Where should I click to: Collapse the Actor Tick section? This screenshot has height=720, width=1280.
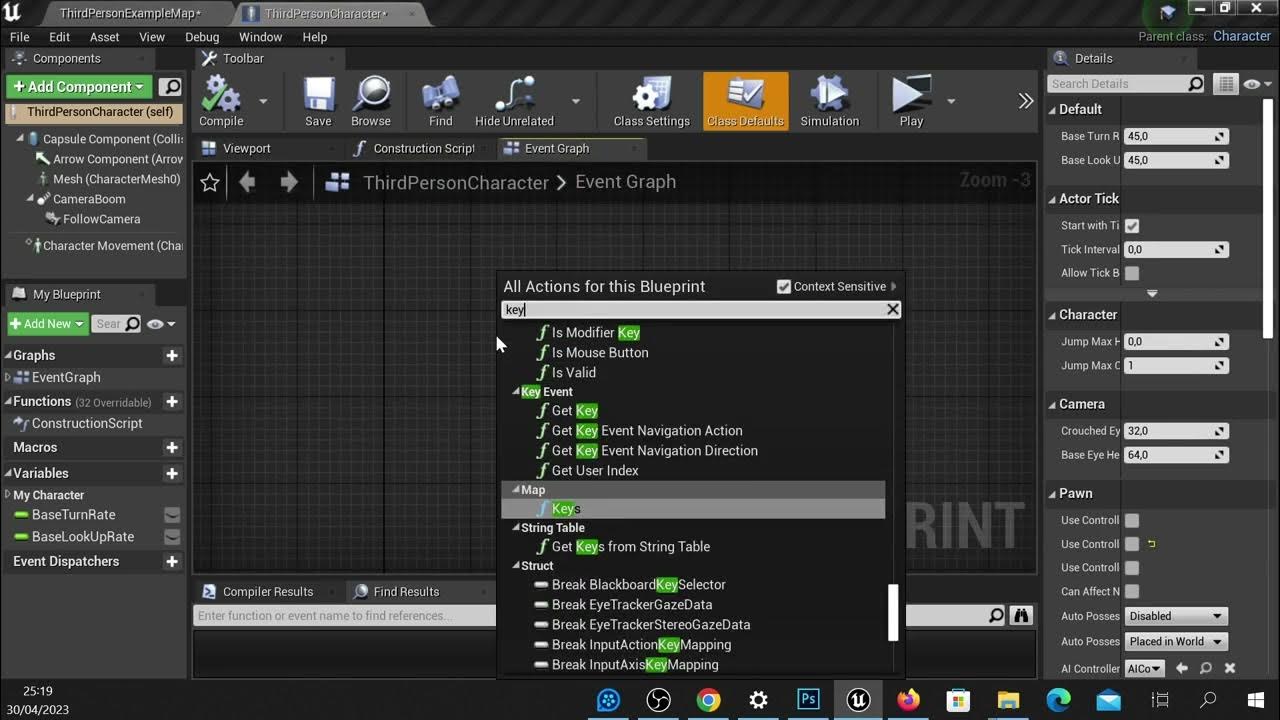[x=1052, y=199]
